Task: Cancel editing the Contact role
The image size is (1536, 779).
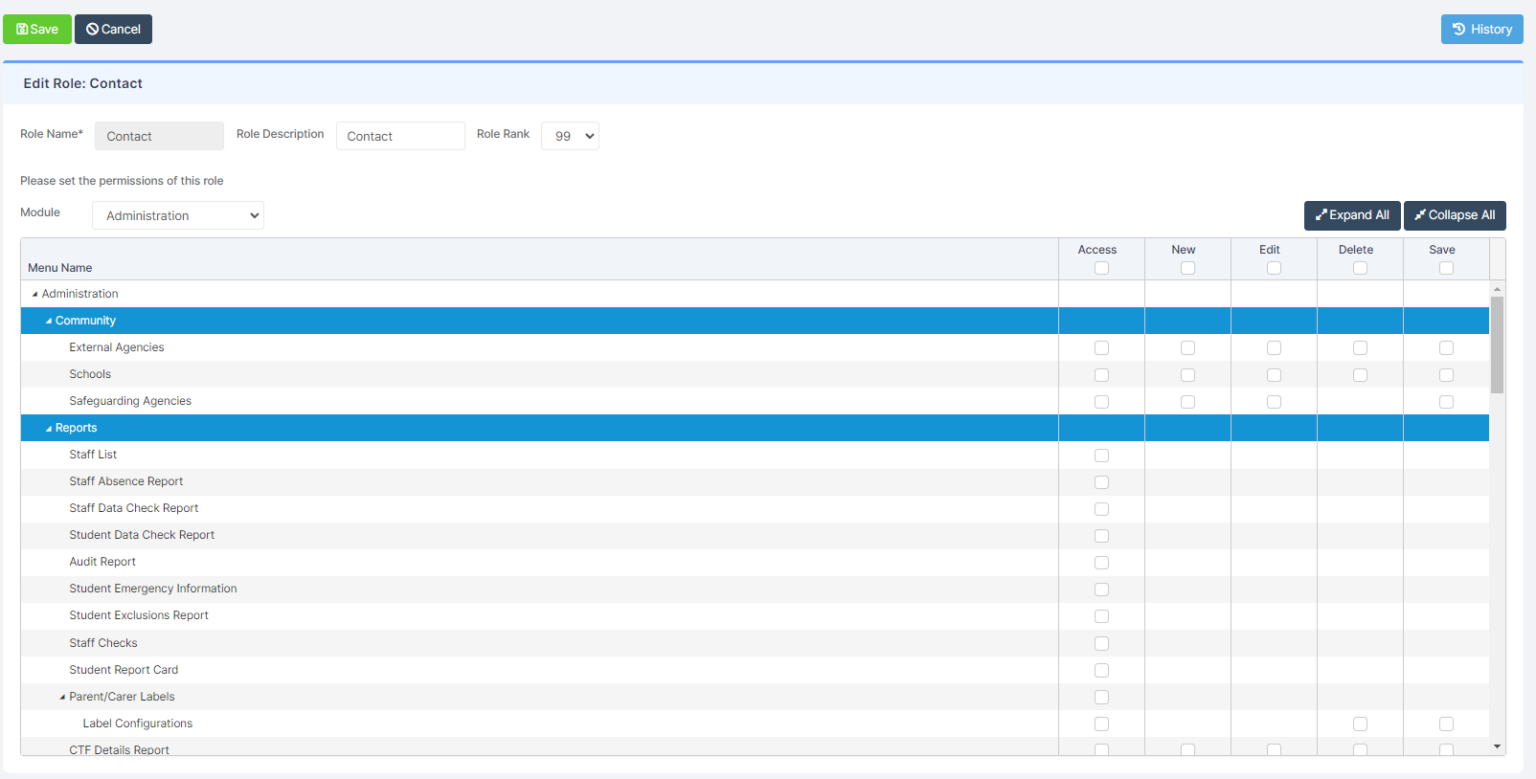Action: pos(112,29)
